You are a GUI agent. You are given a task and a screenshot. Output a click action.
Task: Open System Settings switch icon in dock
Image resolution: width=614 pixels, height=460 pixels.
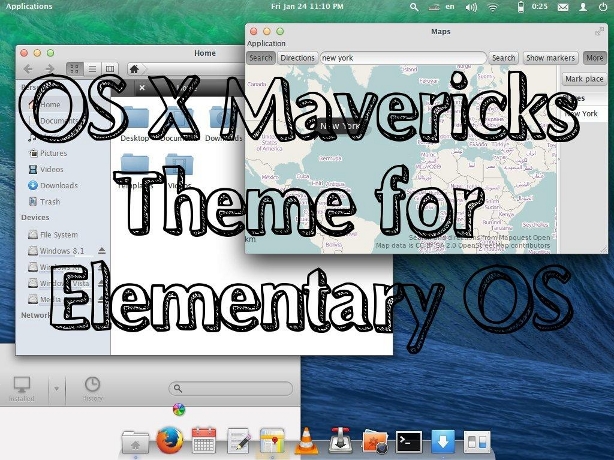point(477,442)
